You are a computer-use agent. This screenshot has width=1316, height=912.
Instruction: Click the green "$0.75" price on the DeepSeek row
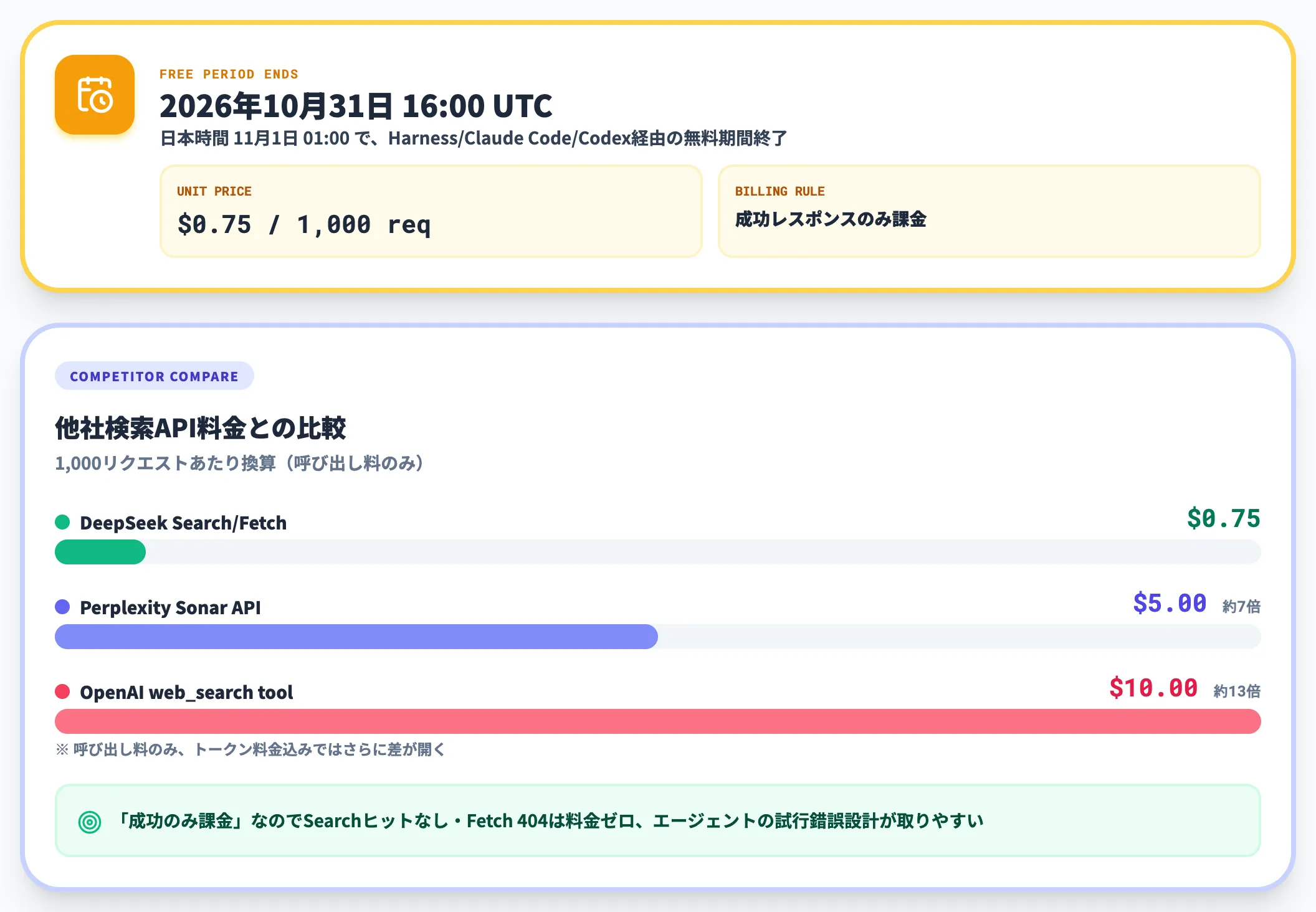point(1224,518)
